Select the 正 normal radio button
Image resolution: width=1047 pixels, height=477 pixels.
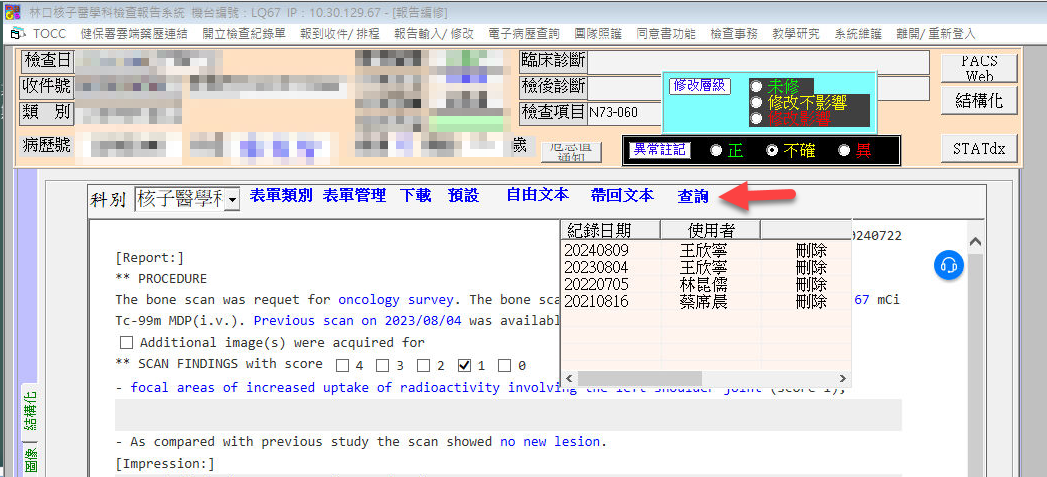715,150
